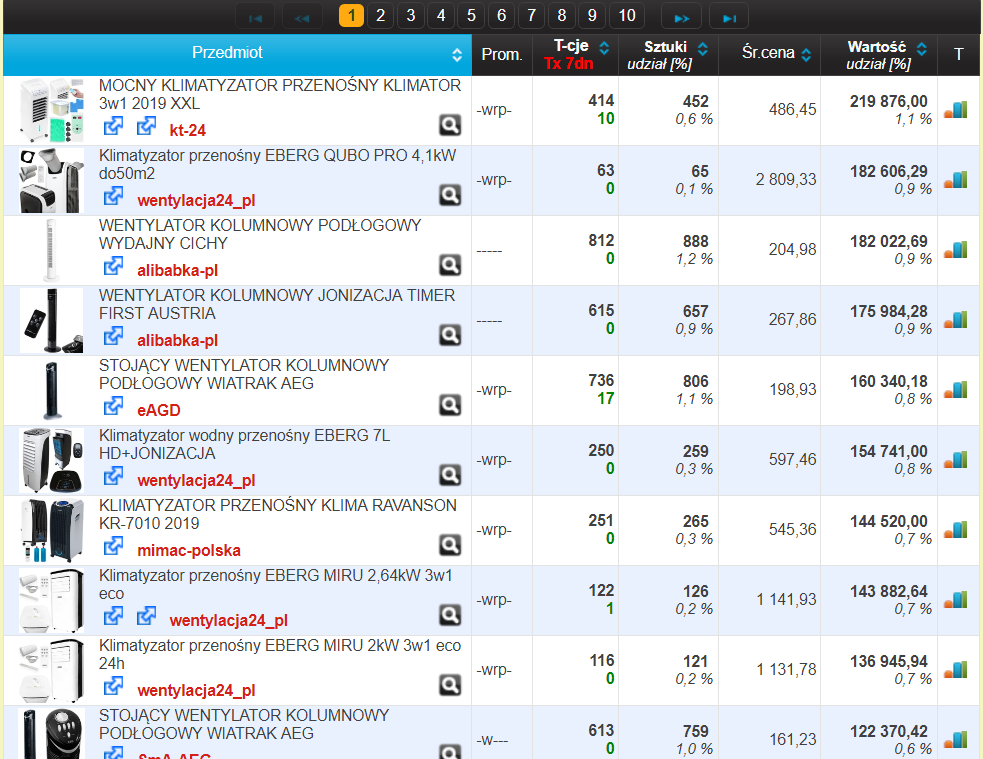Open magnifier for eAGD STOJĄCY WENTYLATOR row

pyautogui.click(x=450, y=406)
